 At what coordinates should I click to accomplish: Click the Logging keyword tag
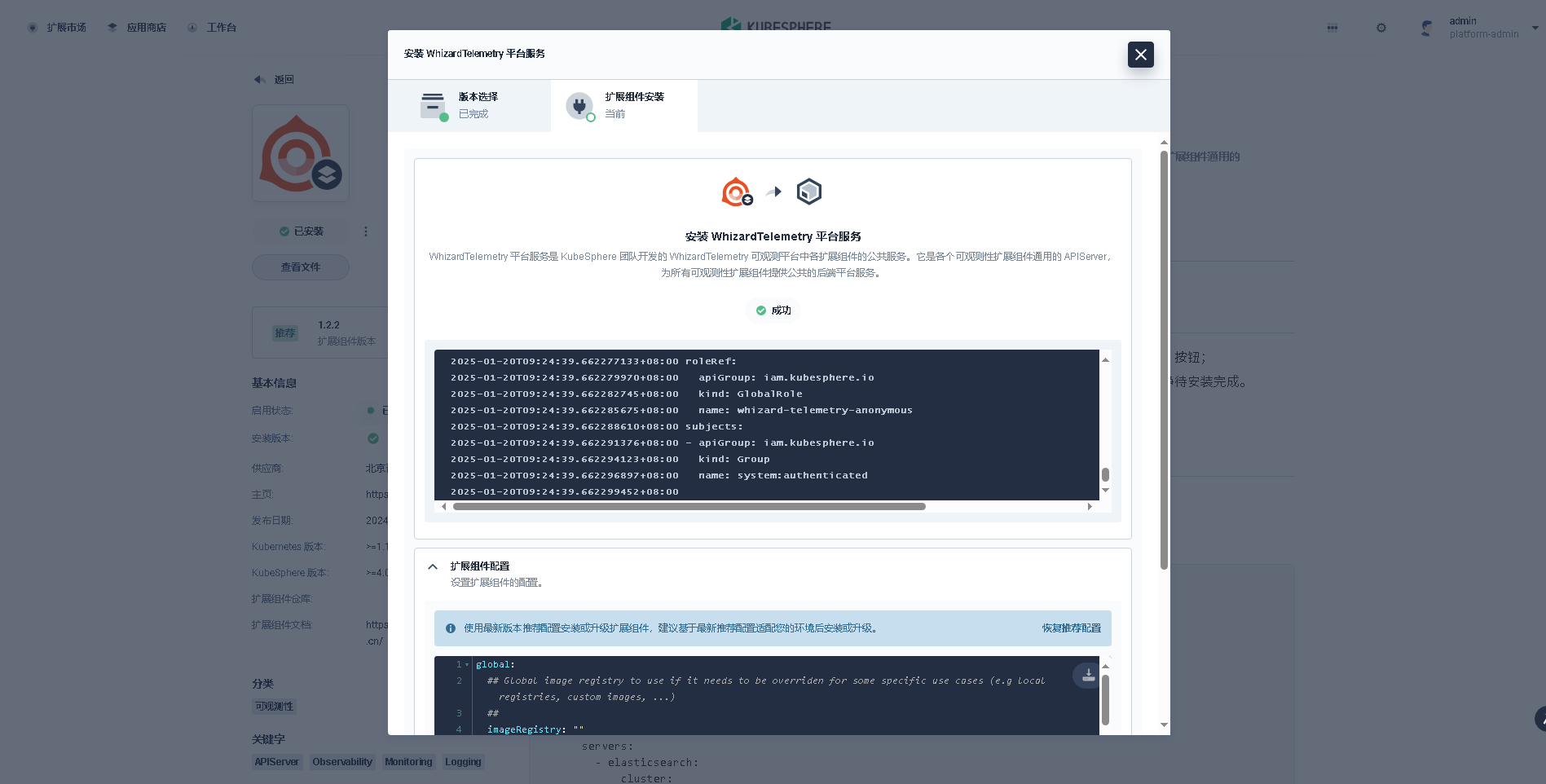pos(463,762)
